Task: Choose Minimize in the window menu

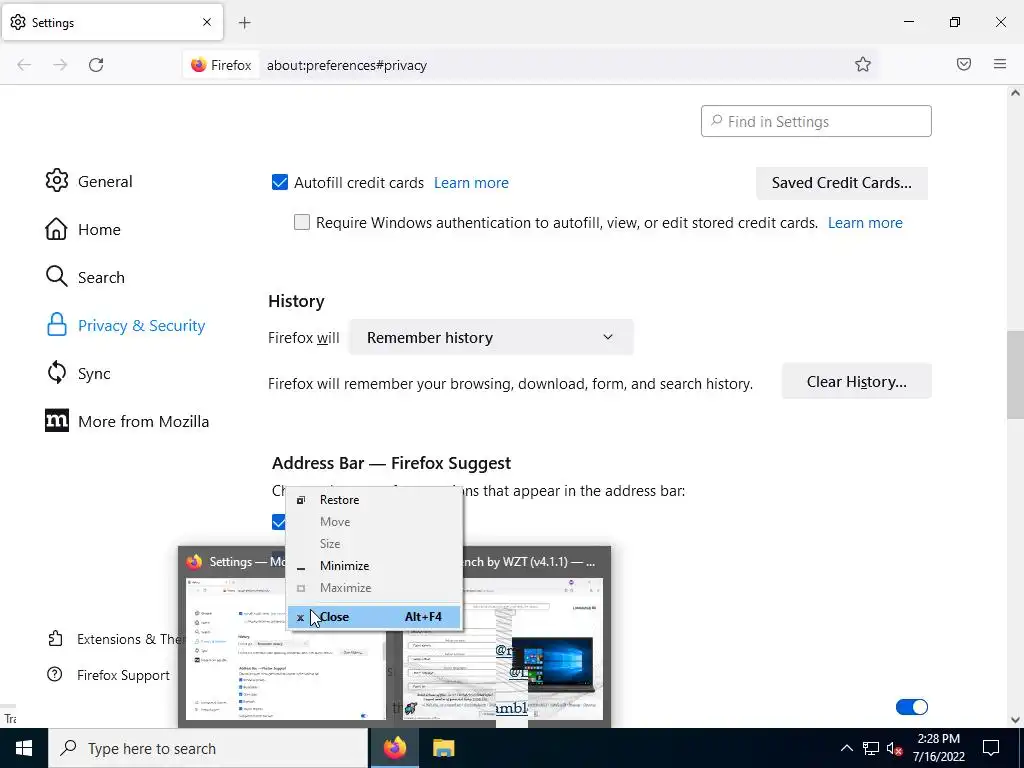Action: [x=374, y=566]
